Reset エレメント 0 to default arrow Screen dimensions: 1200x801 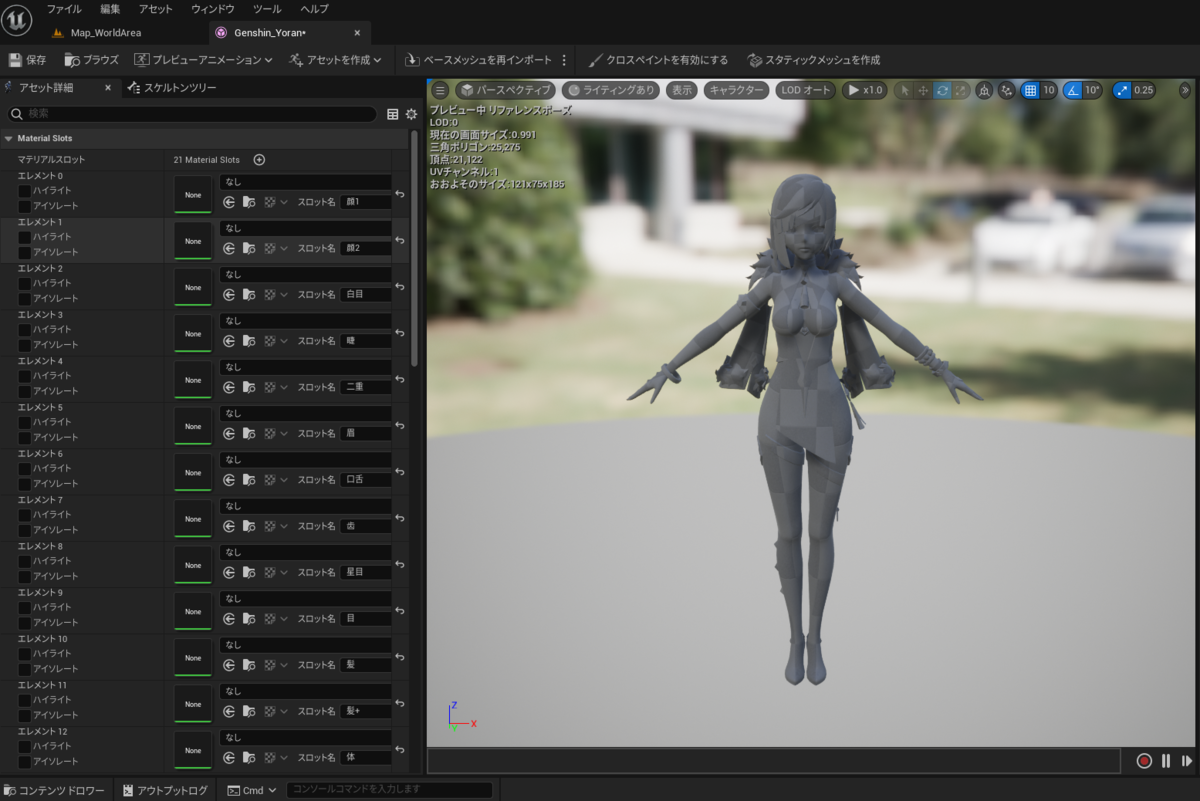click(400, 194)
